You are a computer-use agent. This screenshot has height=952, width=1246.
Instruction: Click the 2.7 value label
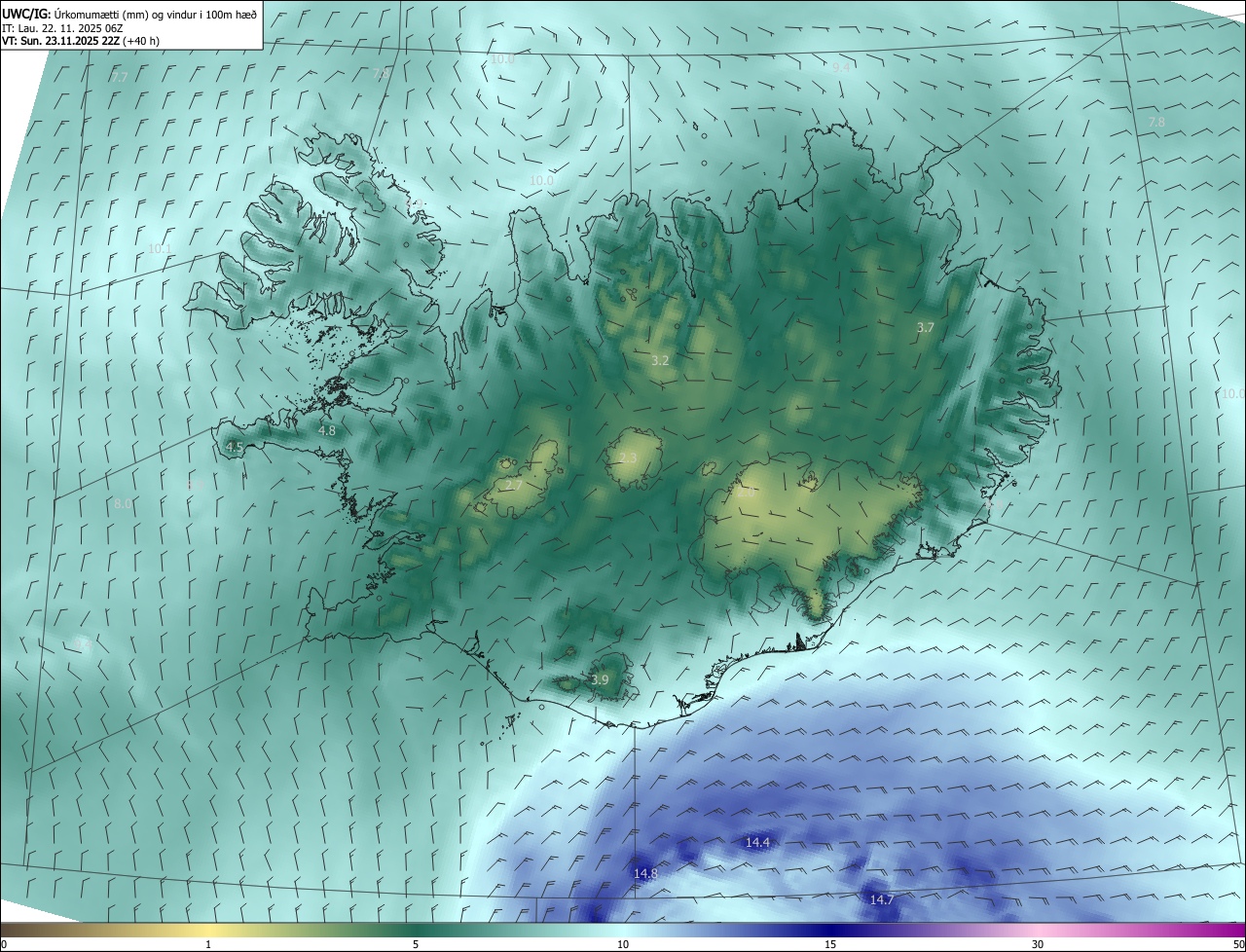(514, 485)
